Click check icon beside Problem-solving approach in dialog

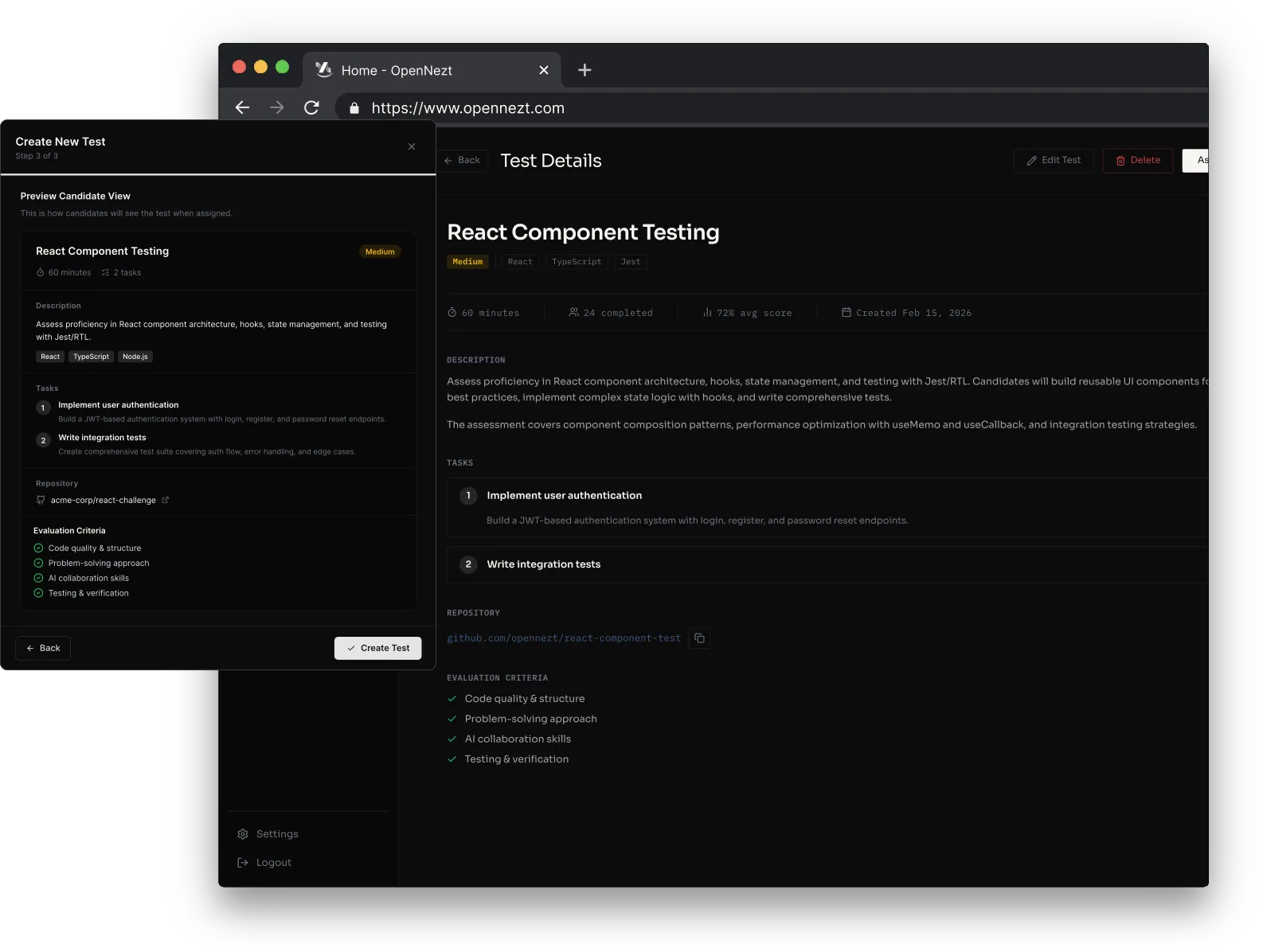(x=38, y=563)
